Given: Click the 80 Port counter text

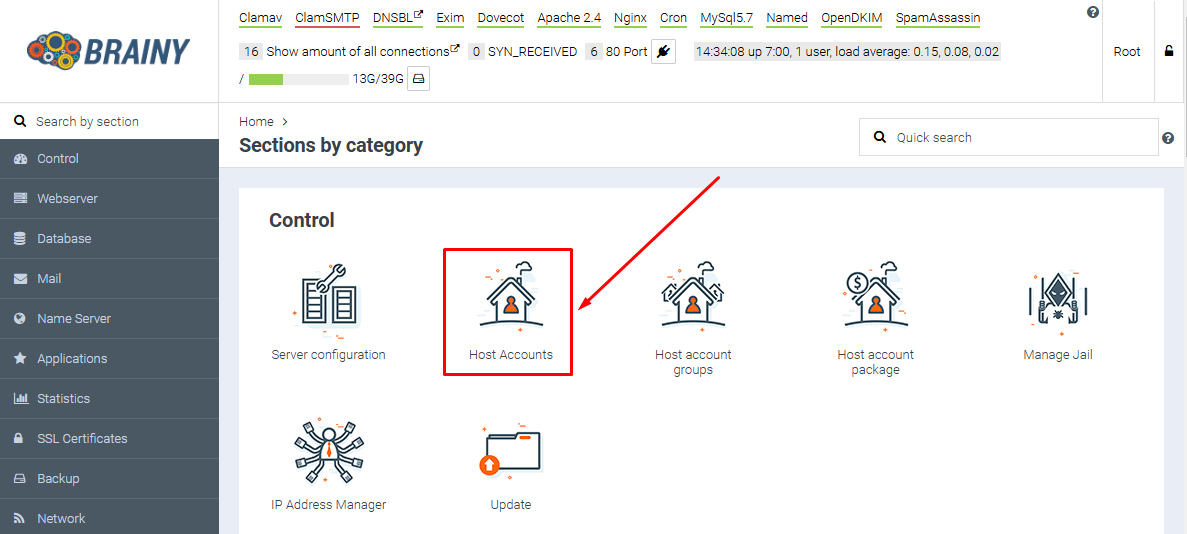Looking at the screenshot, I should click(x=627, y=52).
